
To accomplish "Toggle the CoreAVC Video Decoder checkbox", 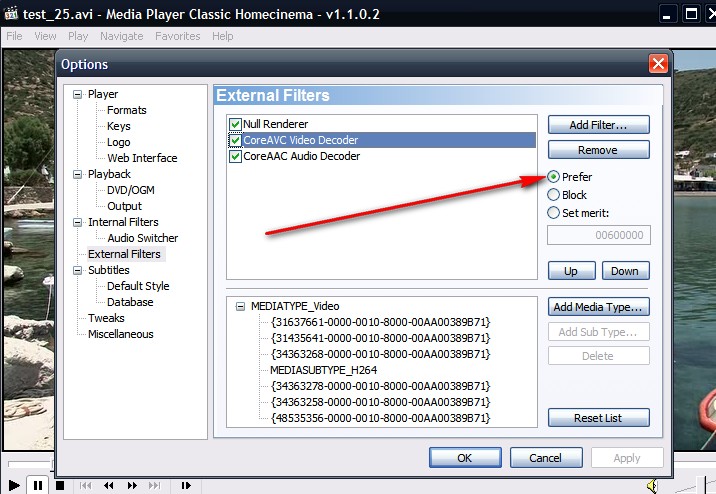I will (235, 140).
